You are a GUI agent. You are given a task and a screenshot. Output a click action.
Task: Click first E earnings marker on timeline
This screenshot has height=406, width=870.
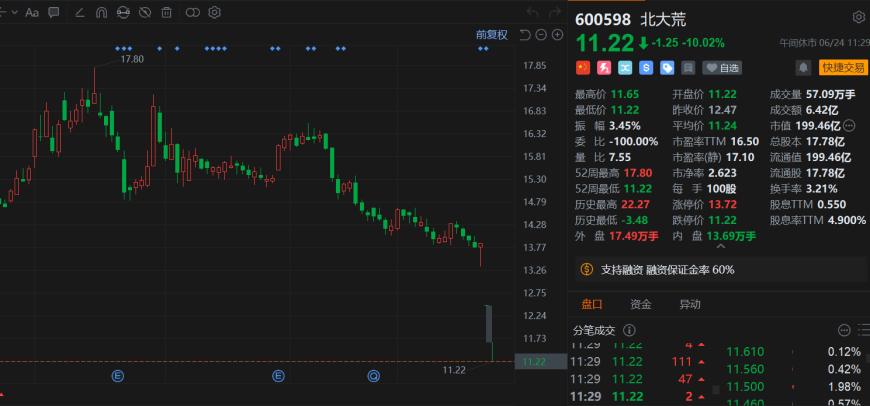tap(118, 377)
